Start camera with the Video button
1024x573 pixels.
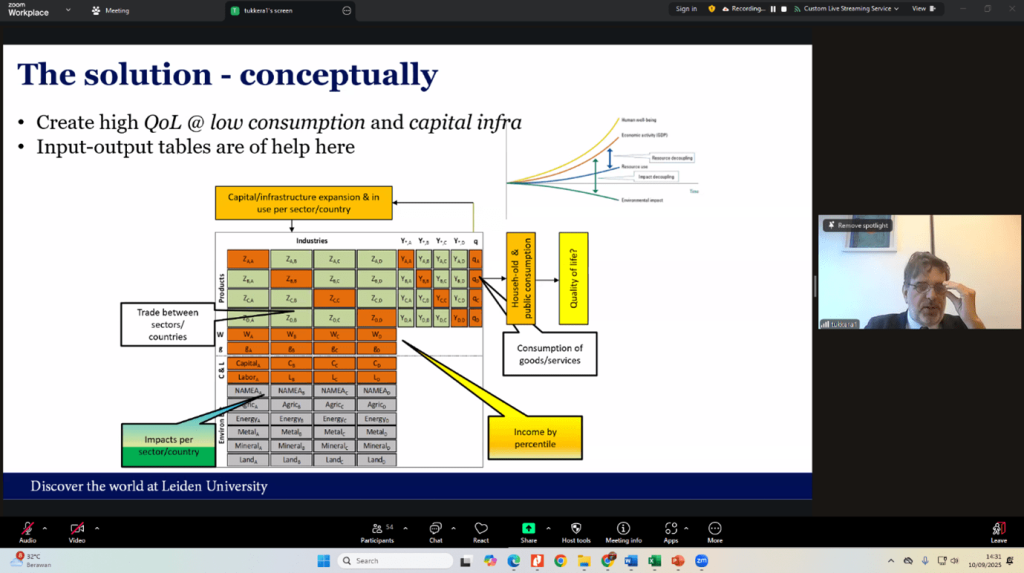pyautogui.click(x=77, y=528)
